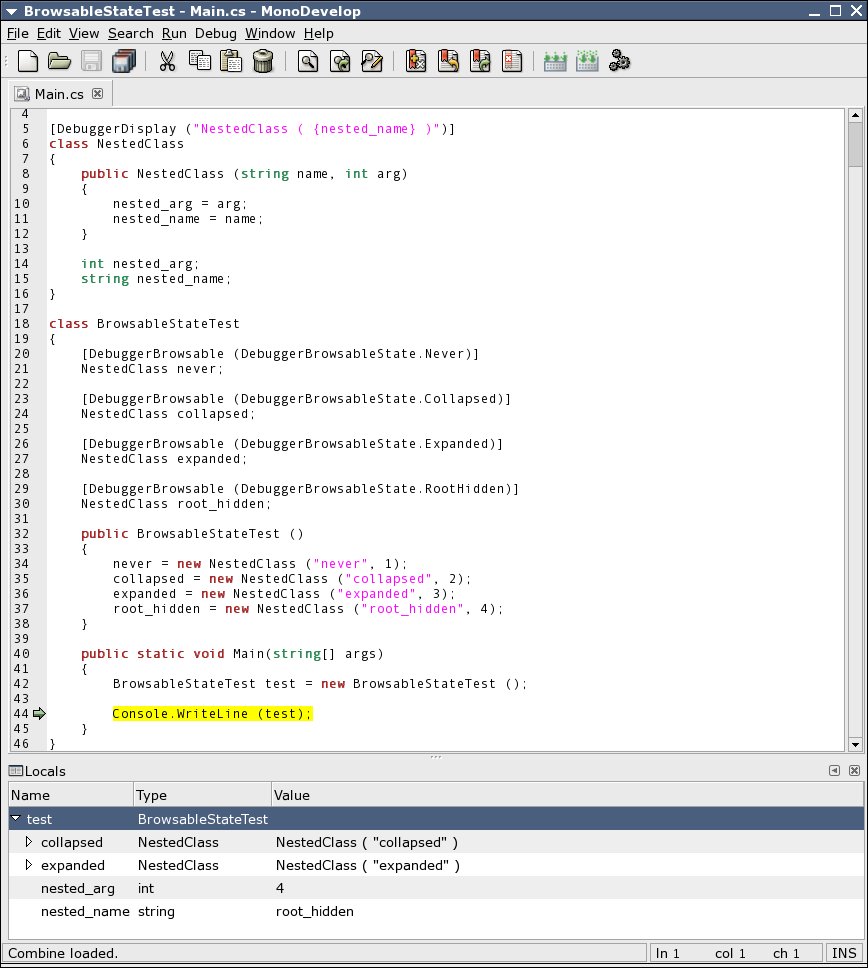The height and width of the screenshot is (968, 868).
Task: Expand the expanded variable row
Action: (28, 864)
